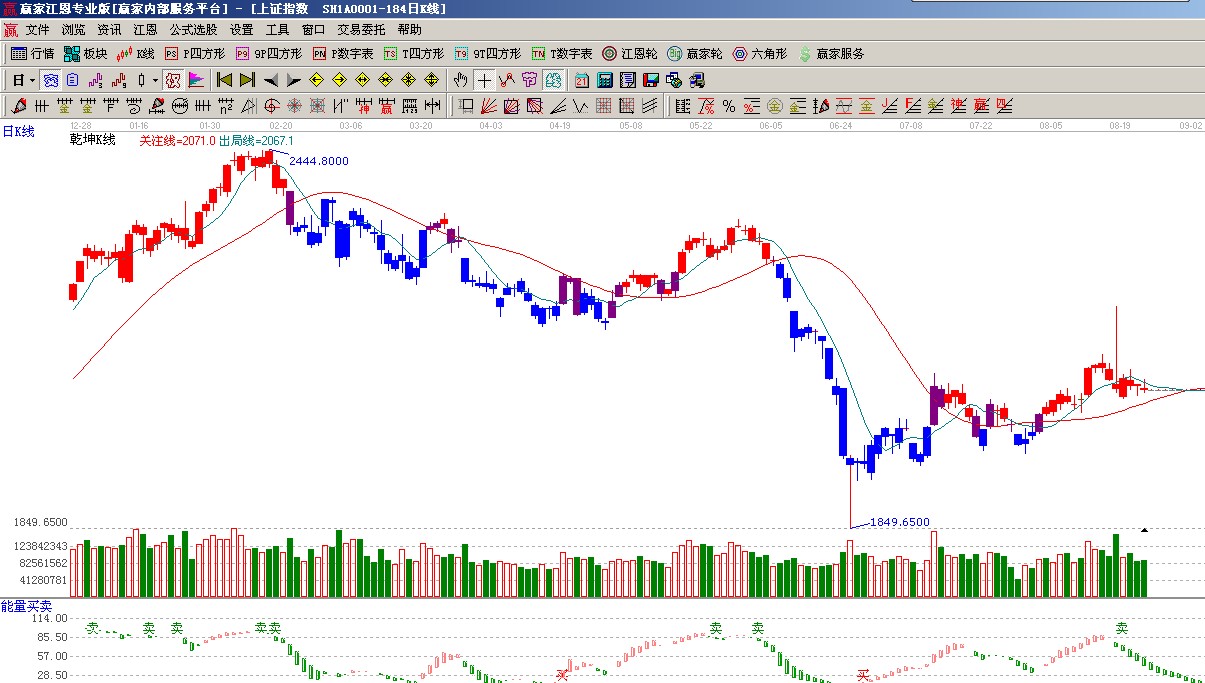This screenshot has width=1205, height=683.
Task: Toggle the highlighted 乾坤 indicator toolbar button
Action: (172, 80)
